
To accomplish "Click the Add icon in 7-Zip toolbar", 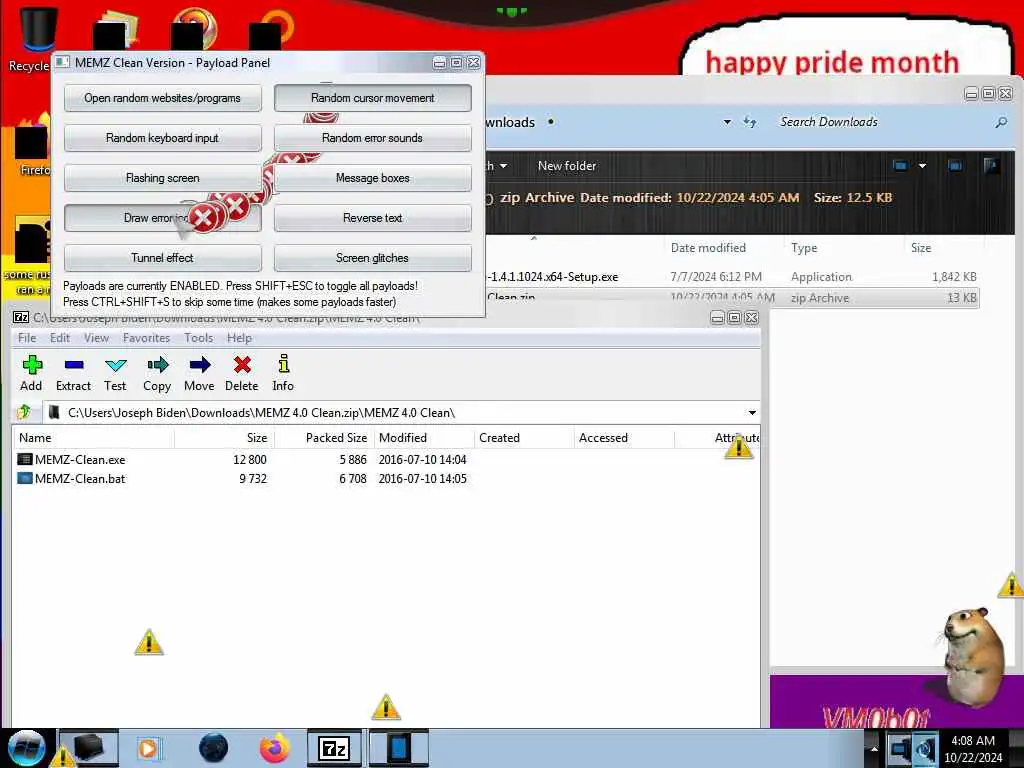I will (31, 365).
